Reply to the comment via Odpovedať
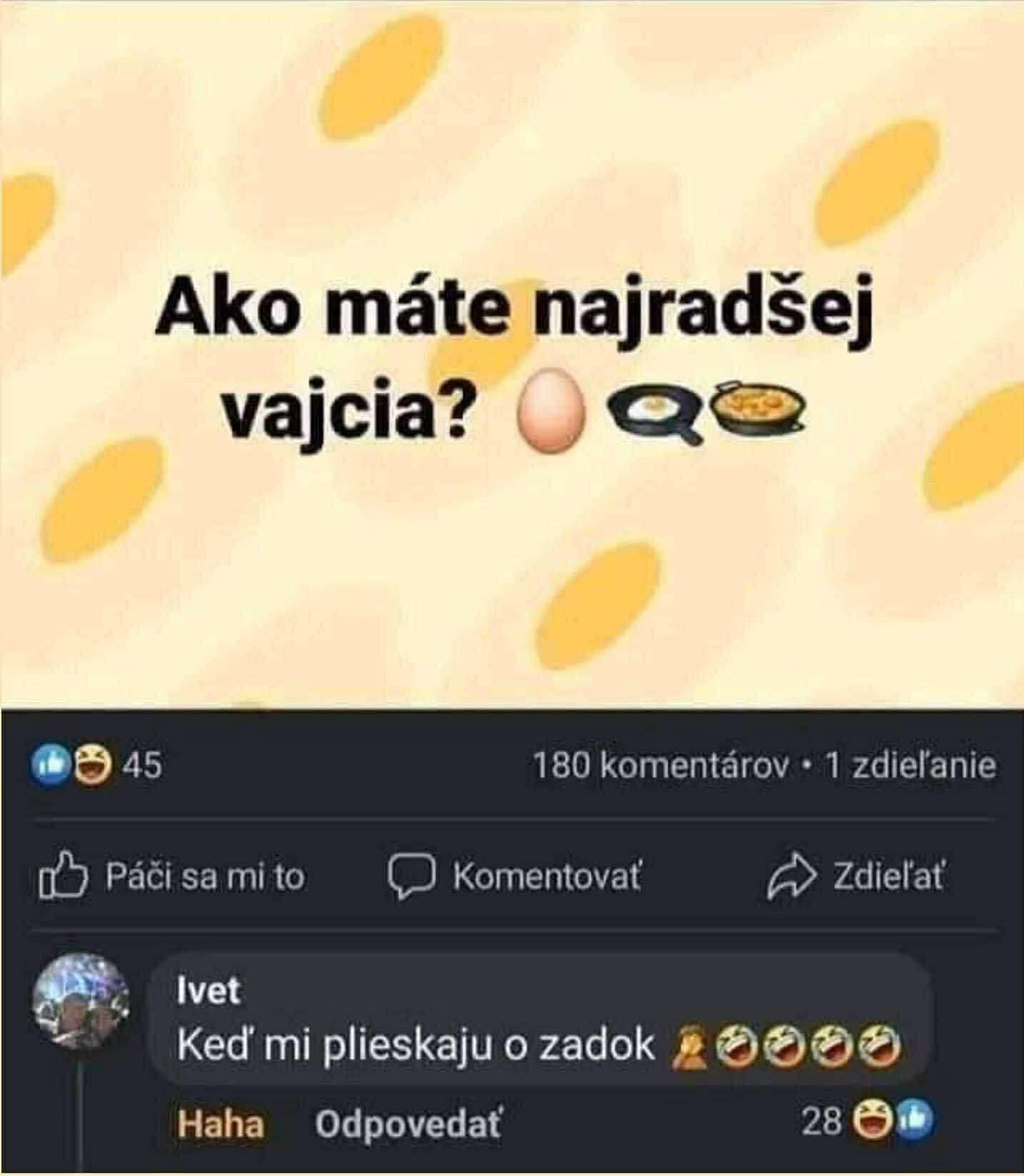 point(409,1125)
